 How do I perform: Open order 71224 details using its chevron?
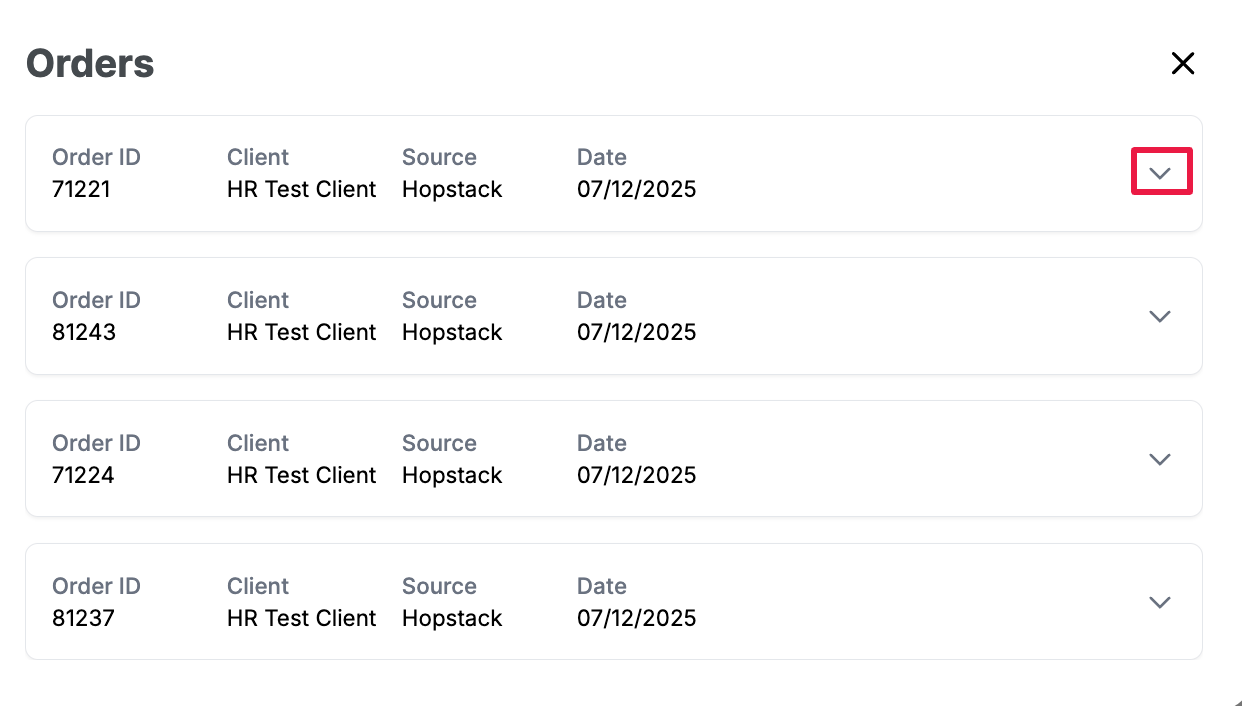click(x=1160, y=459)
